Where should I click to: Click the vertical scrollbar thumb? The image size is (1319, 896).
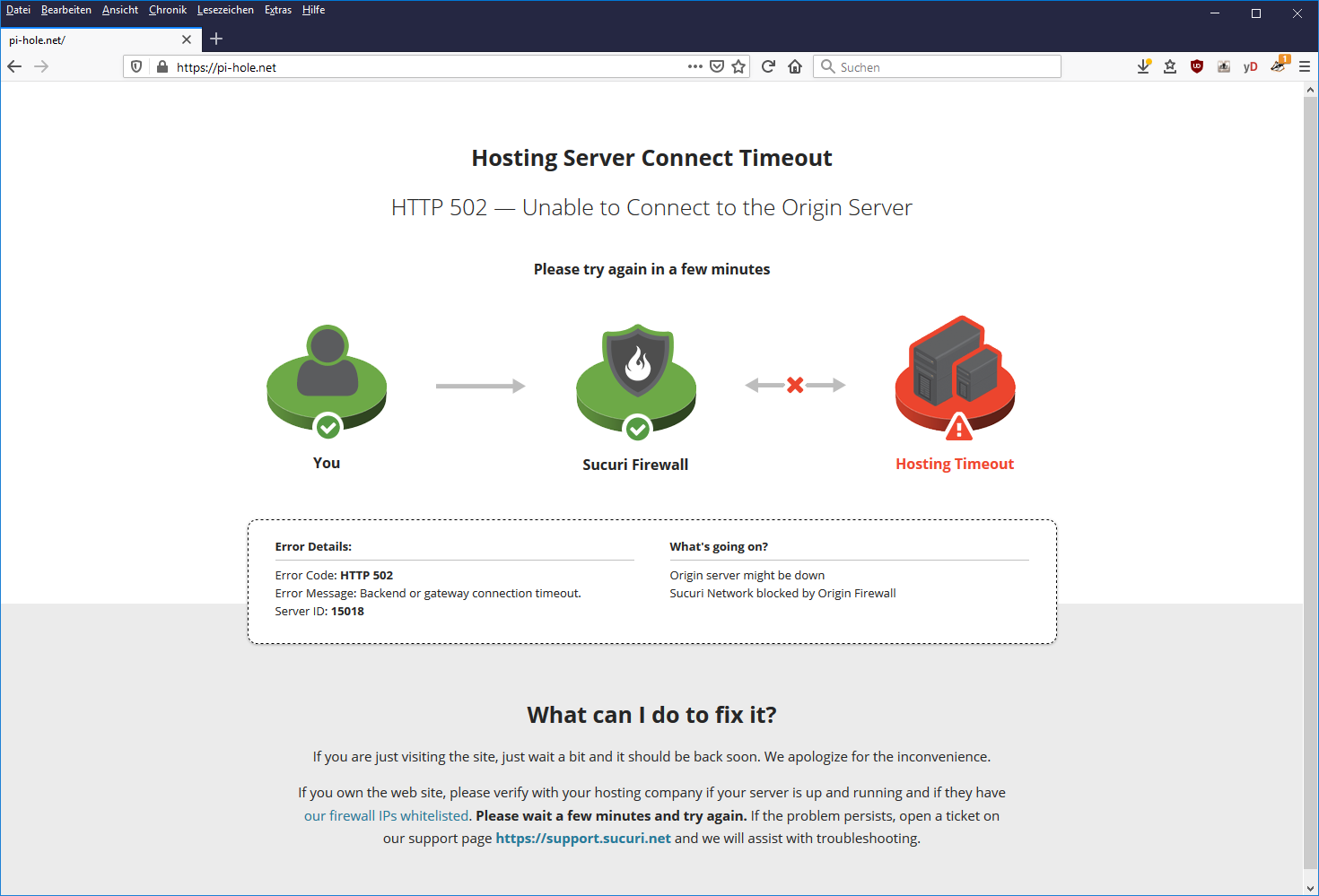[x=1311, y=483]
